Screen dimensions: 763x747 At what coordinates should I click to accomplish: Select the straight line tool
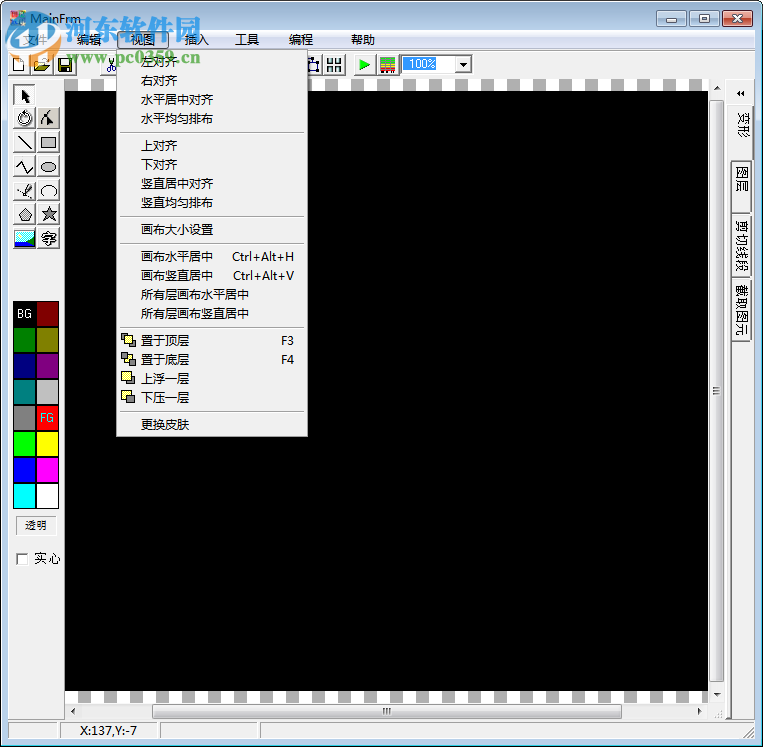[x=24, y=142]
